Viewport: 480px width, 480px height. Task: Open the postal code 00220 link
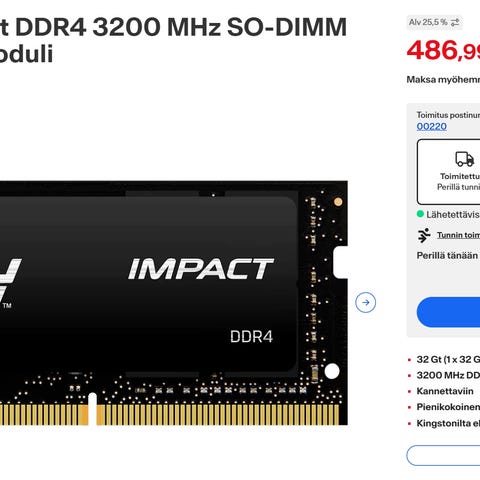click(x=432, y=126)
